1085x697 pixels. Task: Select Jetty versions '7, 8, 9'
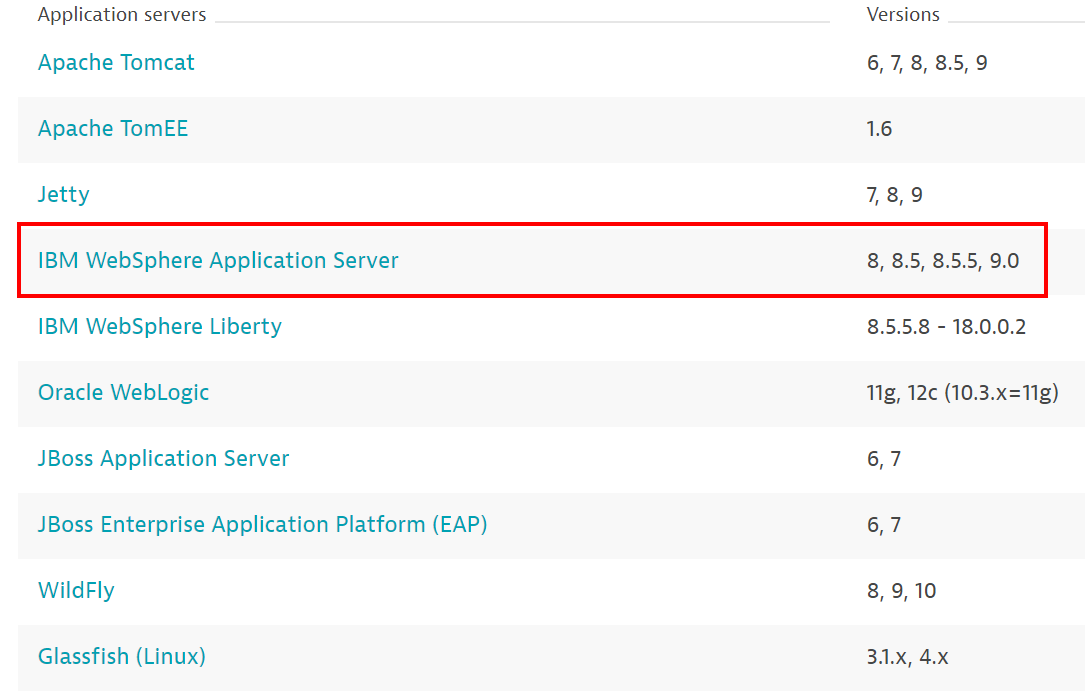(x=895, y=195)
